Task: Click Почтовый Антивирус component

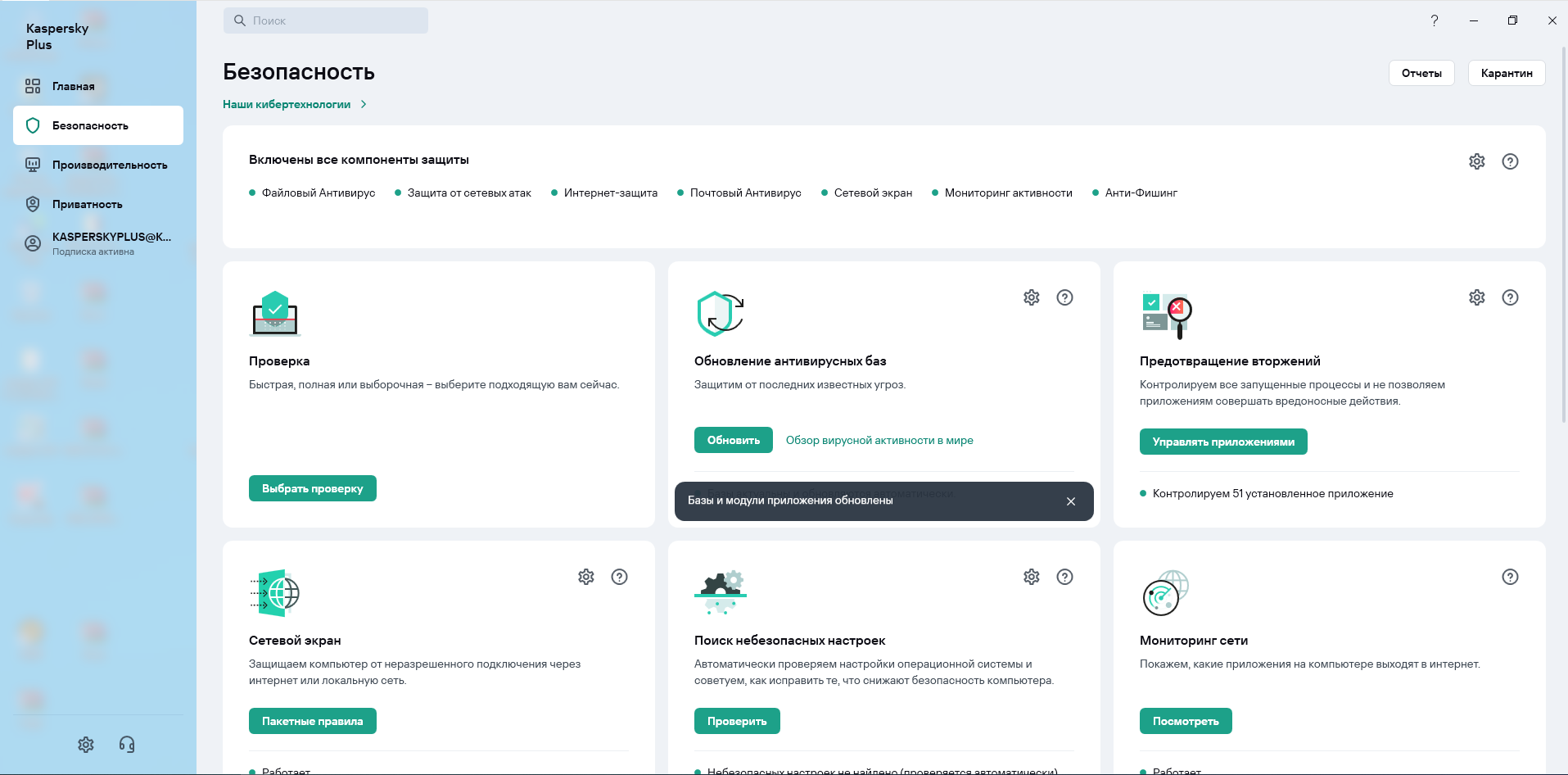Action: [x=739, y=193]
